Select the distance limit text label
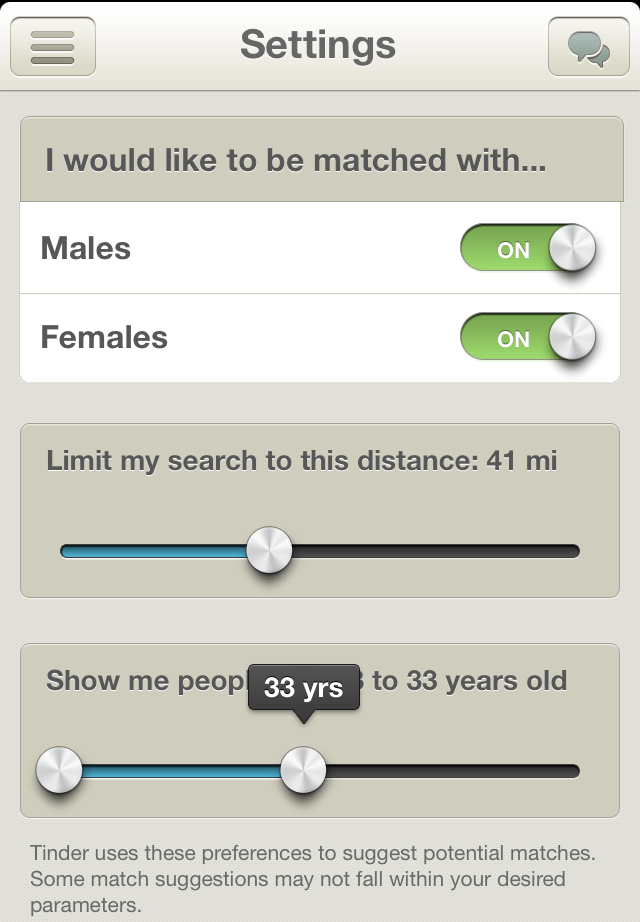640x922 pixels. point(302,461)
